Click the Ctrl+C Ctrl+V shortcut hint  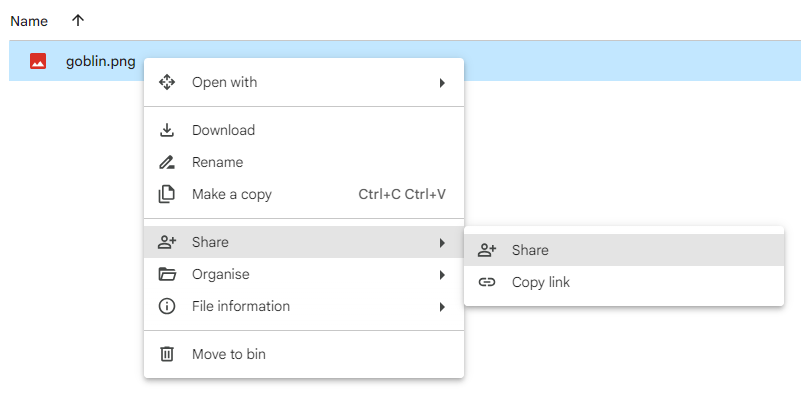pos(402,194)
